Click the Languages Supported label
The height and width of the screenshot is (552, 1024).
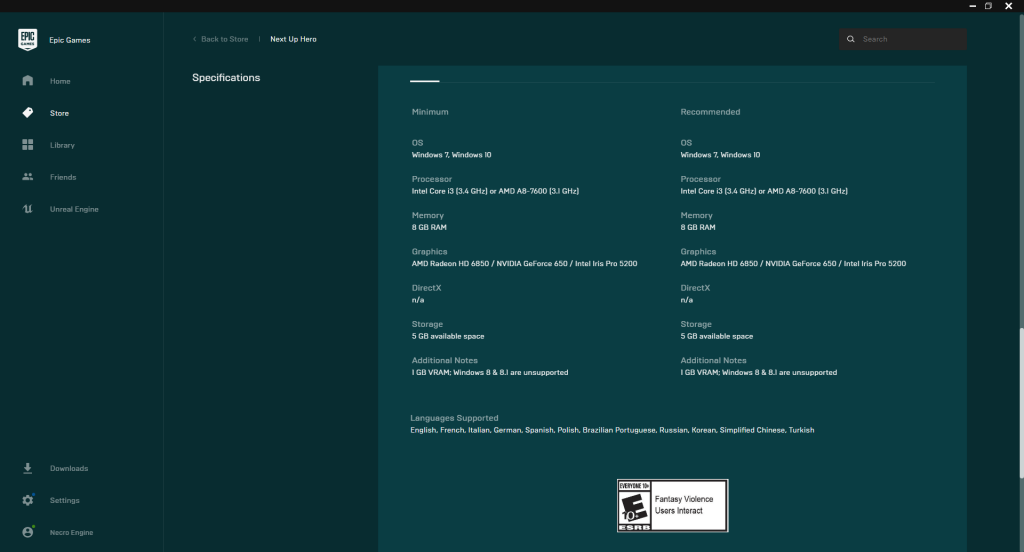tap(454, 418)
